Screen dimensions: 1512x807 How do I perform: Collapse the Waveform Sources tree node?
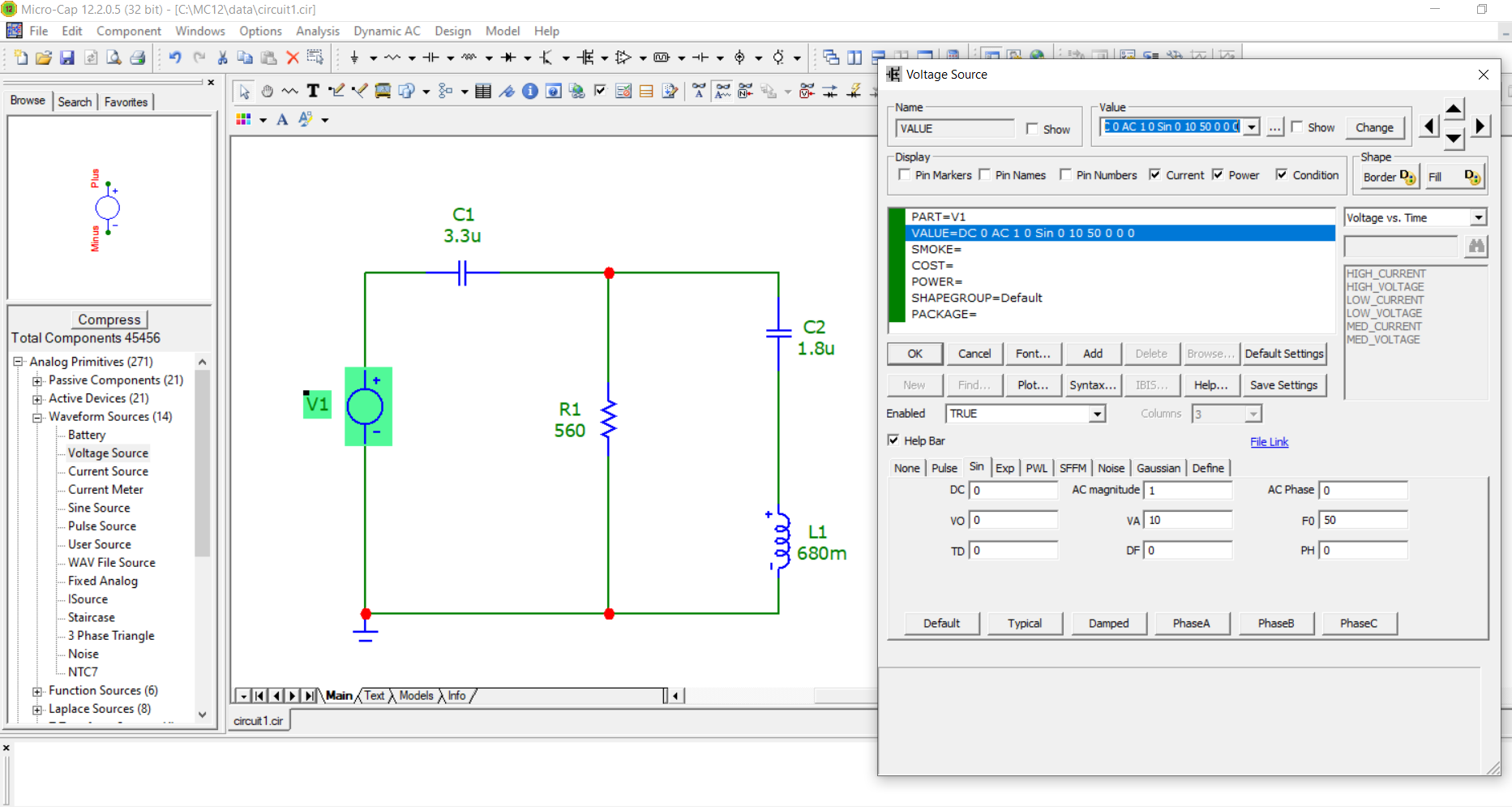(37, 417)
